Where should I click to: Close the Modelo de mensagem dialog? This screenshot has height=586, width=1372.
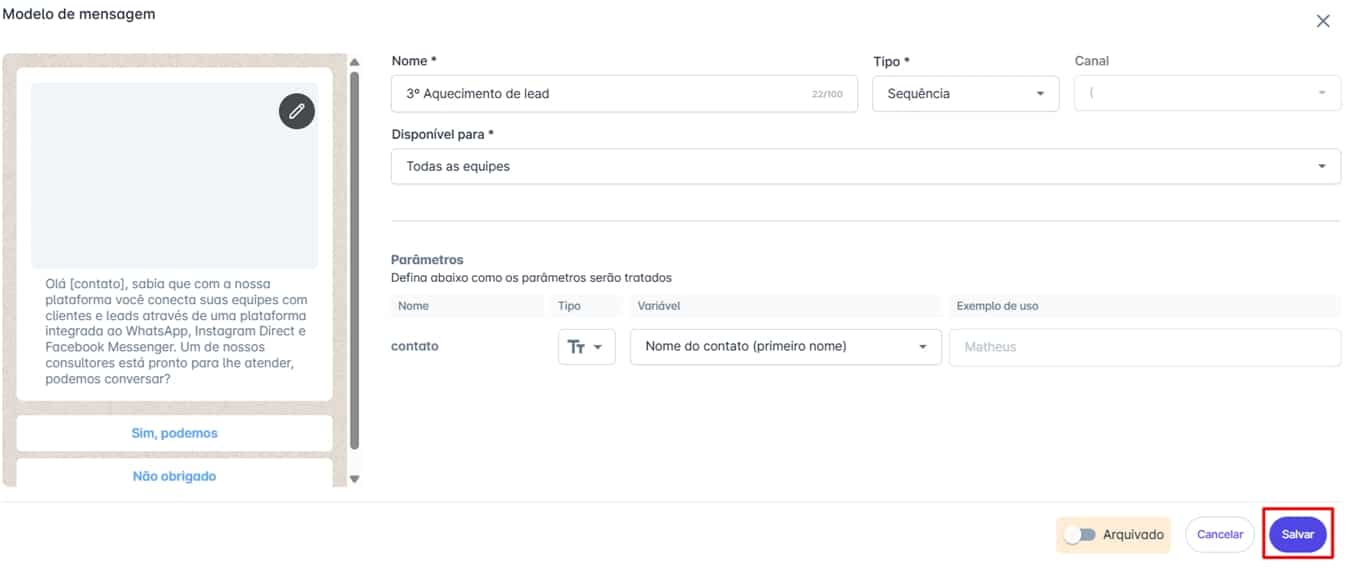pyautogui.click(x=1323, y=21)
